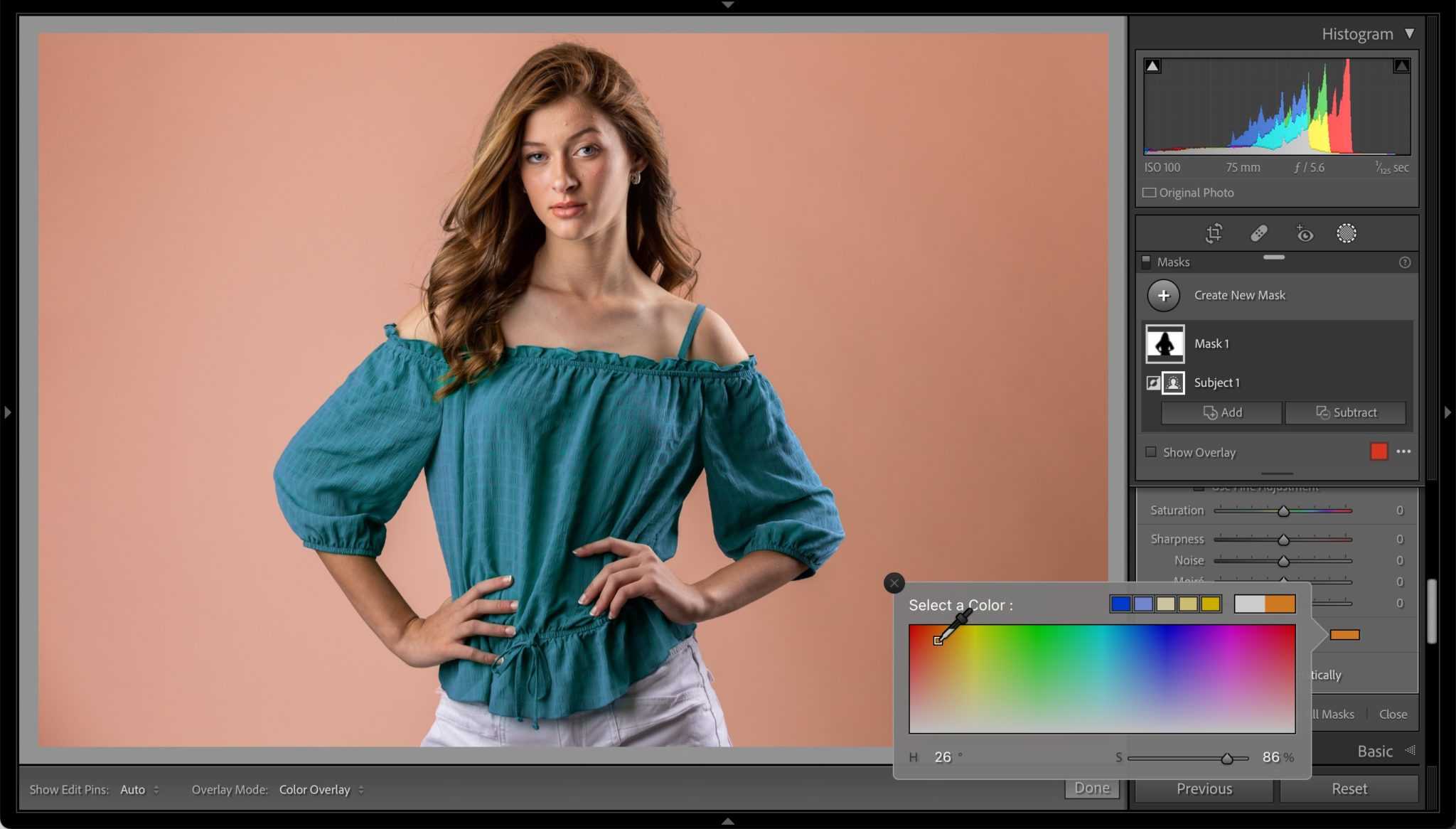Screen dimensions: 1456x829
Task: Select the Masking tool icon
Action: click(x=1348, y=233)
